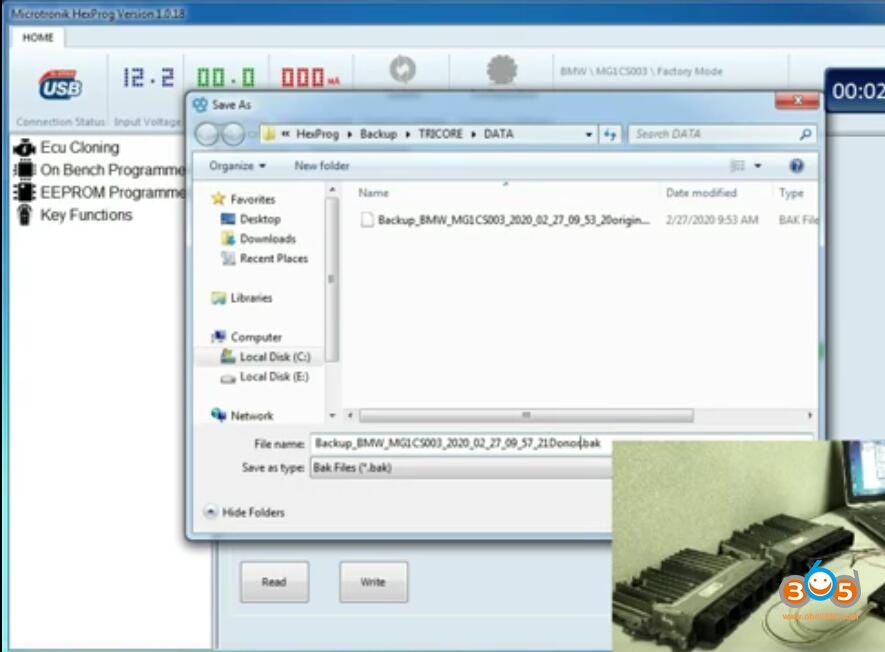Viewport: 885px width, 652px height.
Task: Click the gear-shaped toolbar icon
Action: click(501, 70)
